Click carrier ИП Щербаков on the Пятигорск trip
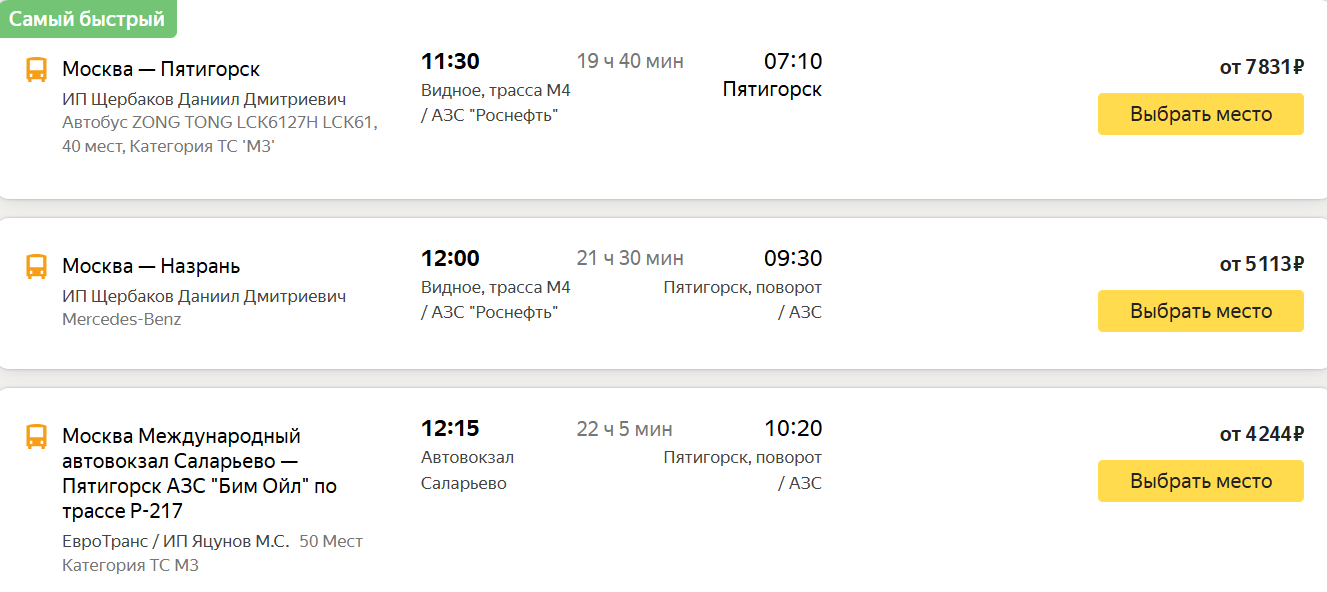Screen dimensions: 1327x592 (x=204, y=100)
